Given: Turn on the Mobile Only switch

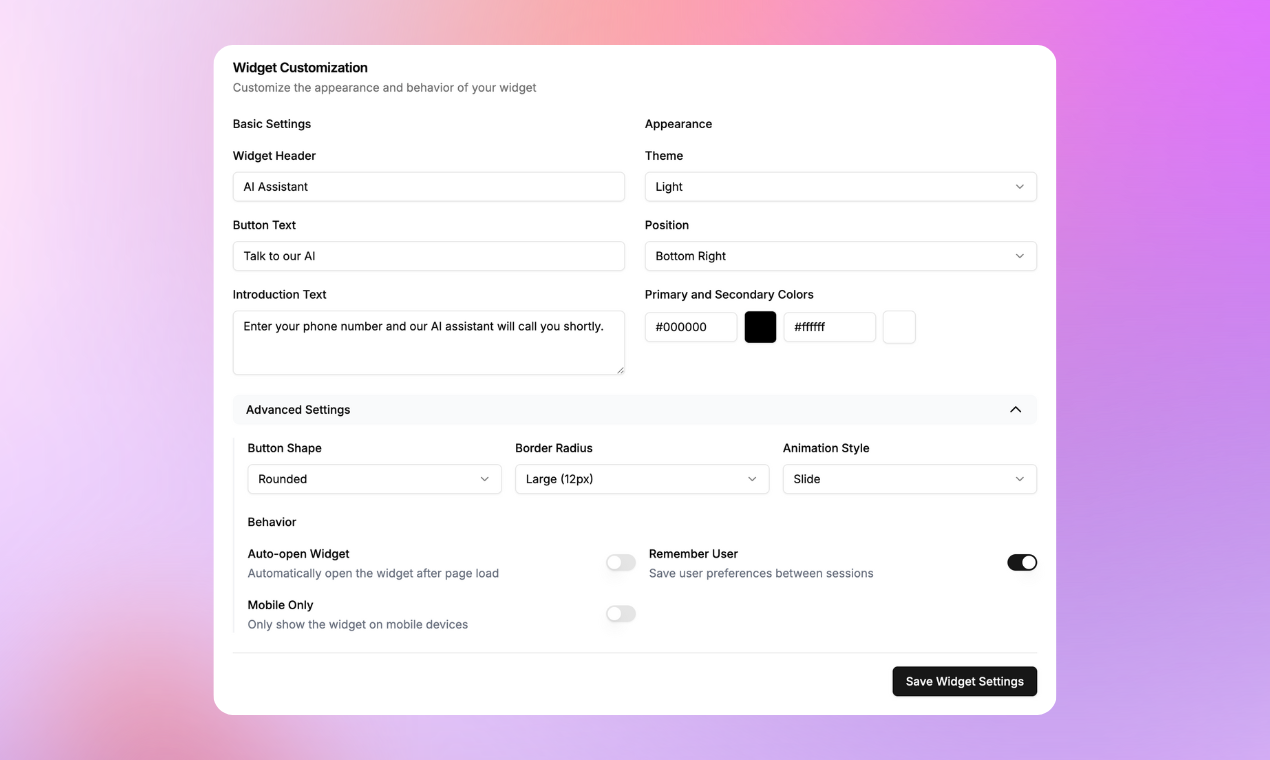Looking at the screenshot, I should 620,614.
